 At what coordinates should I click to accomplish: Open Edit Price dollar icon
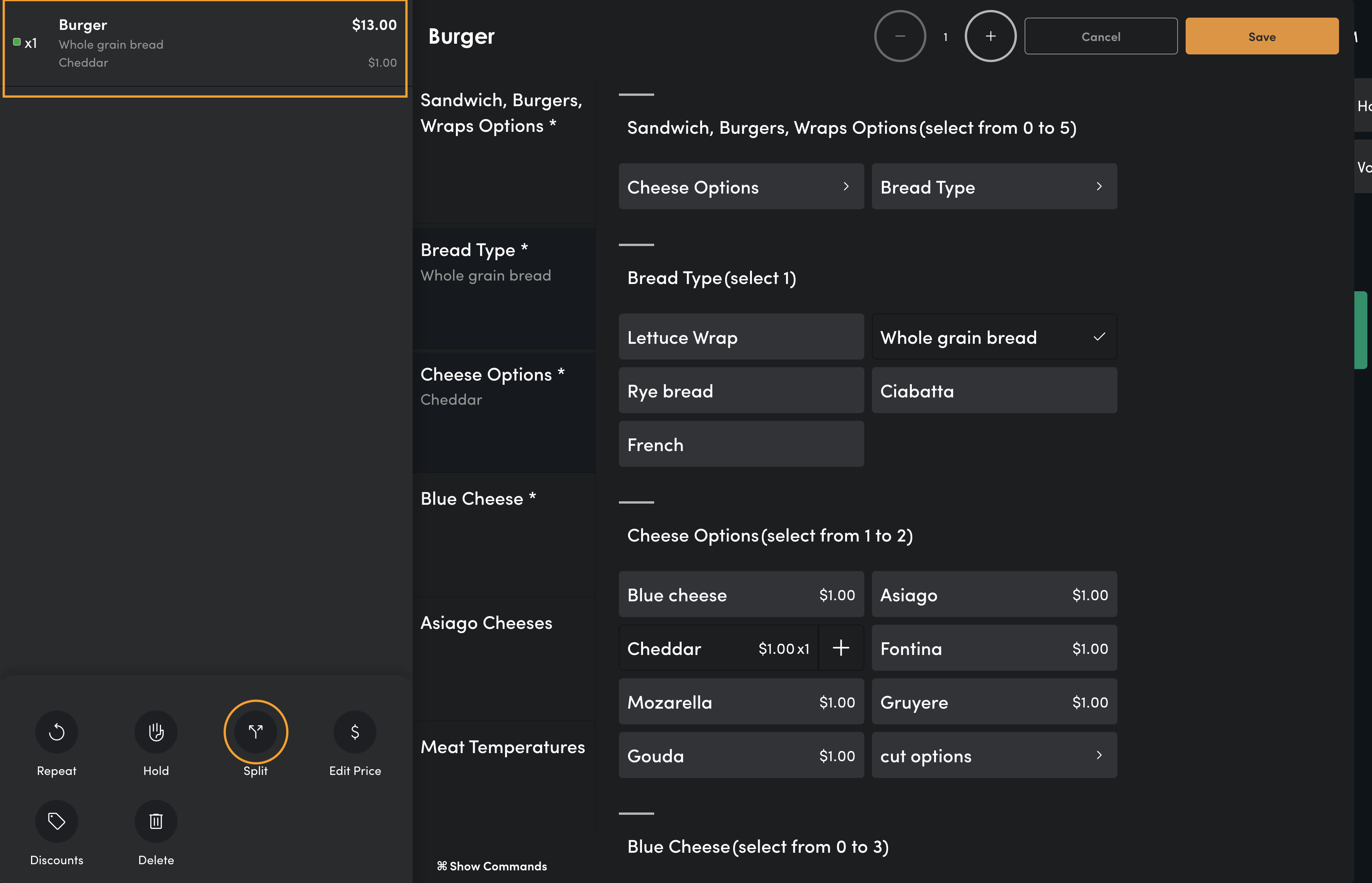355,732
